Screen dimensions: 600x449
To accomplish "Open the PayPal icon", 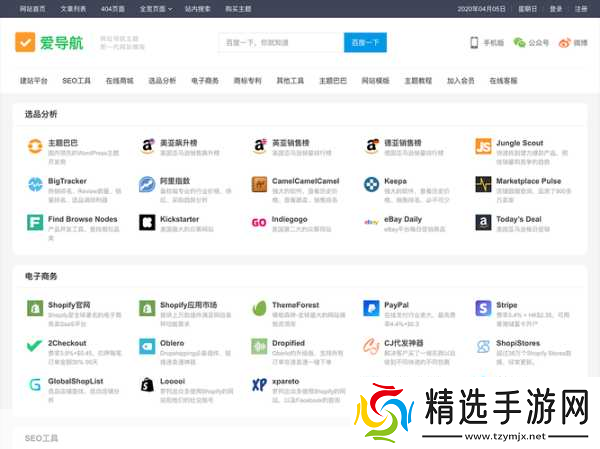I will (372, 308).
